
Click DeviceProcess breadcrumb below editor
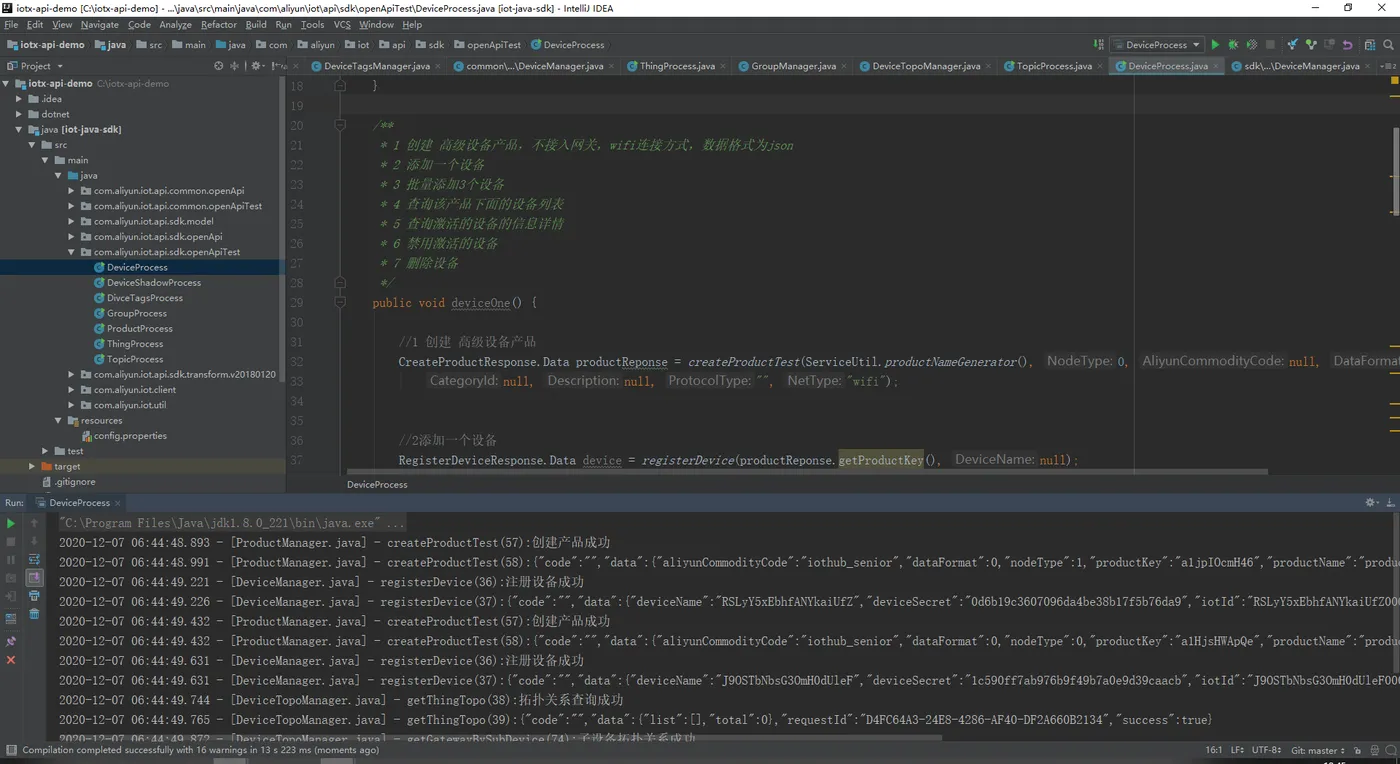tap(377, 485)
